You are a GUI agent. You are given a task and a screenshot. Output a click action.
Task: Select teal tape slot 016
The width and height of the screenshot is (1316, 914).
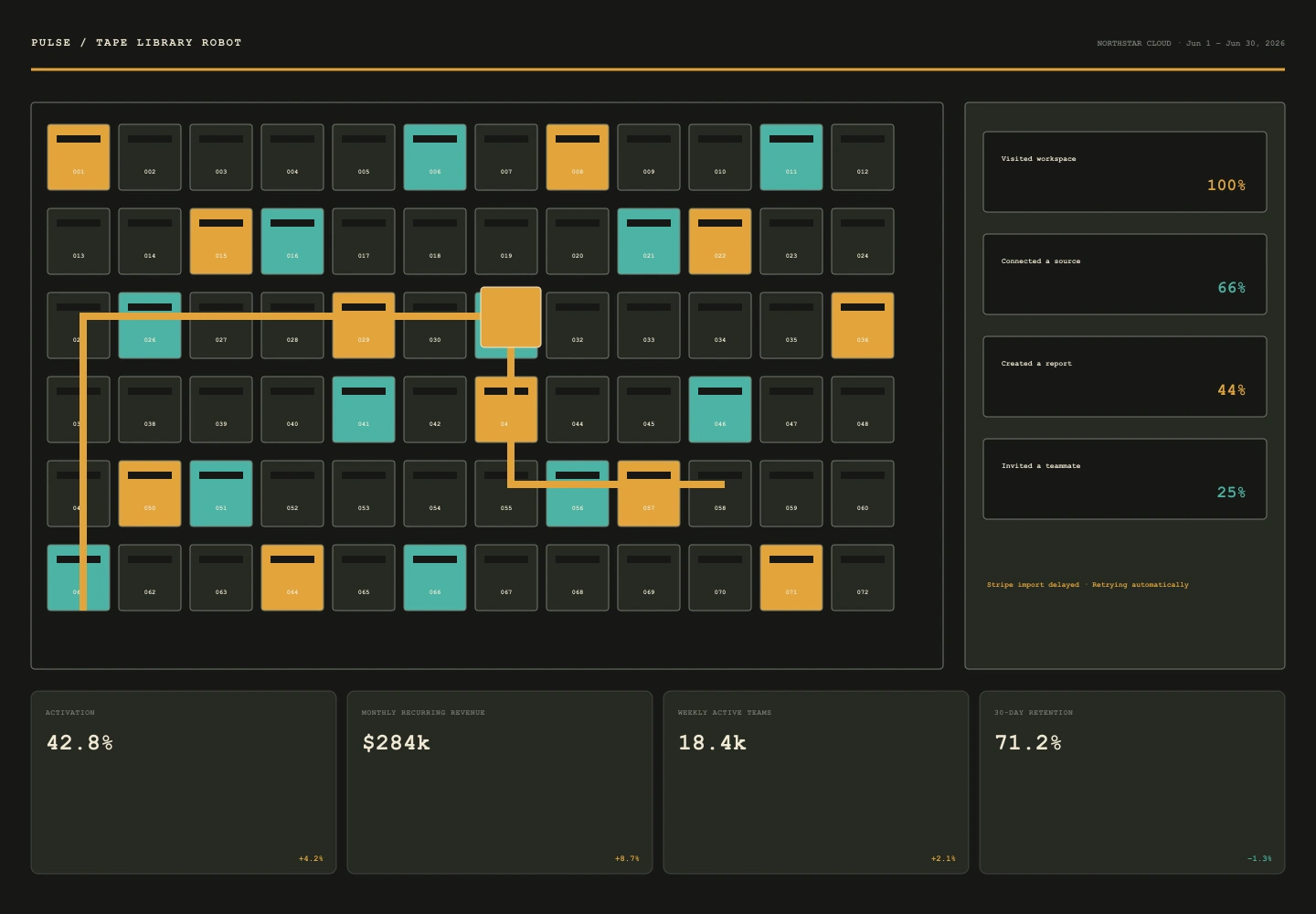292,241
